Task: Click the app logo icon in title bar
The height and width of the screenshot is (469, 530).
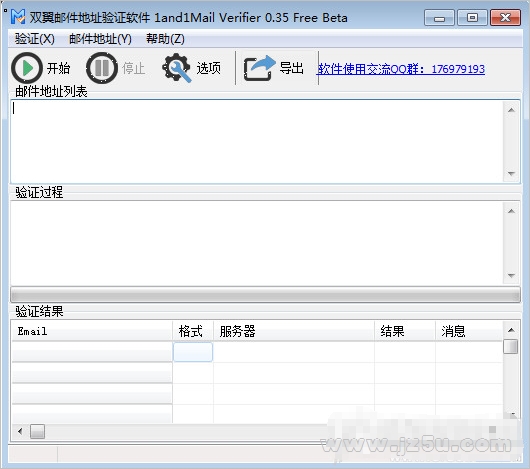Action: click(18, 17)
